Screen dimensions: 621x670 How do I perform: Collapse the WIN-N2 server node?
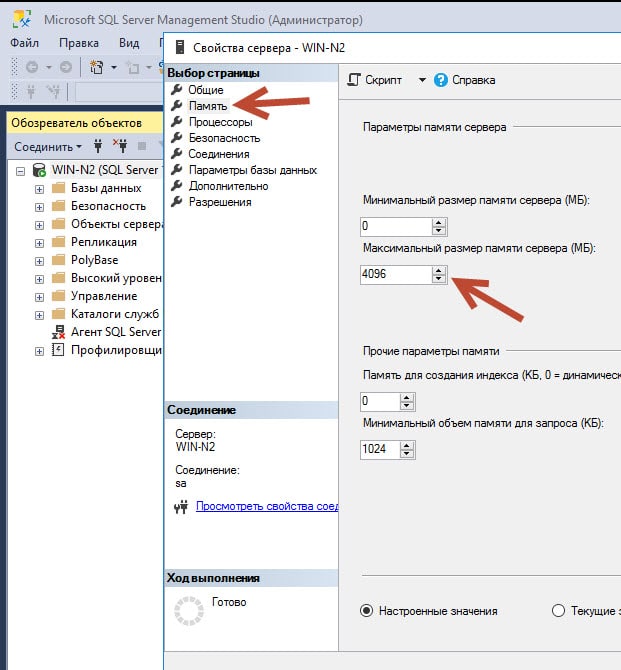(20, 171)
